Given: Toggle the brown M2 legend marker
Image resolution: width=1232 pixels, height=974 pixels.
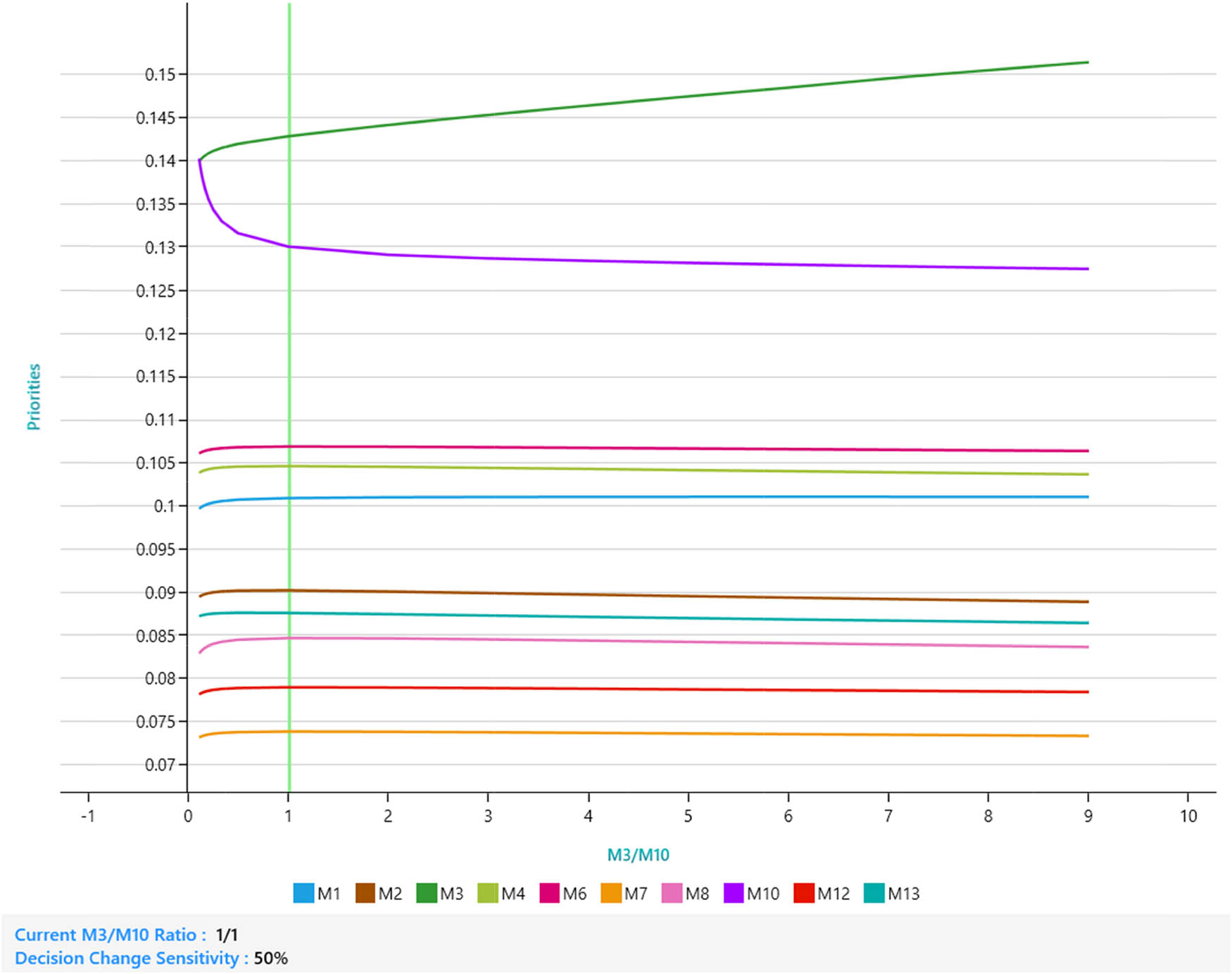Looking at the screenshot, I should [x=365, y=893].
